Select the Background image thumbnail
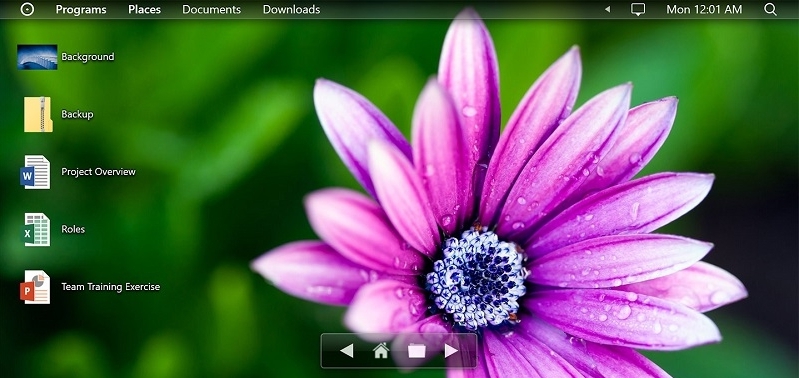 37,57
